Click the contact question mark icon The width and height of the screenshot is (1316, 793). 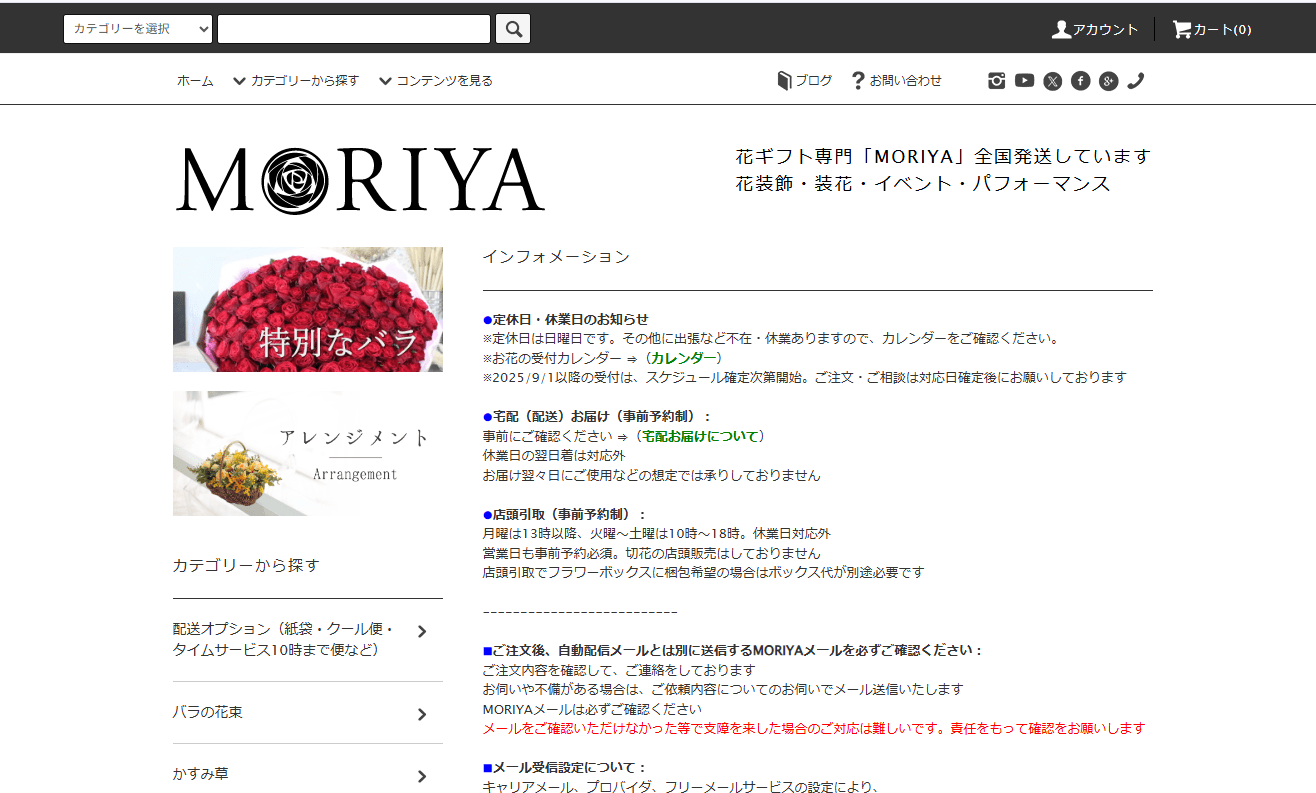click(x=858, y=81)
